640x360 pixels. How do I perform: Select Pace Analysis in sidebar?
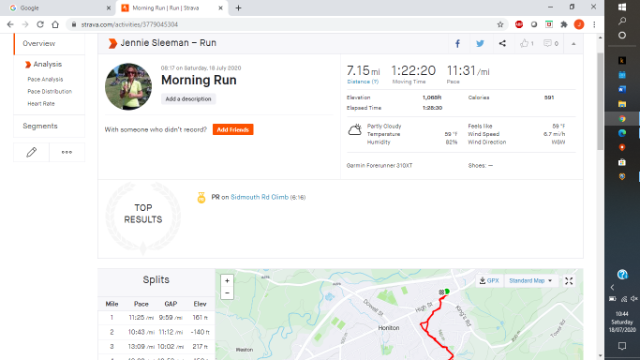click(x=45, y=79)
